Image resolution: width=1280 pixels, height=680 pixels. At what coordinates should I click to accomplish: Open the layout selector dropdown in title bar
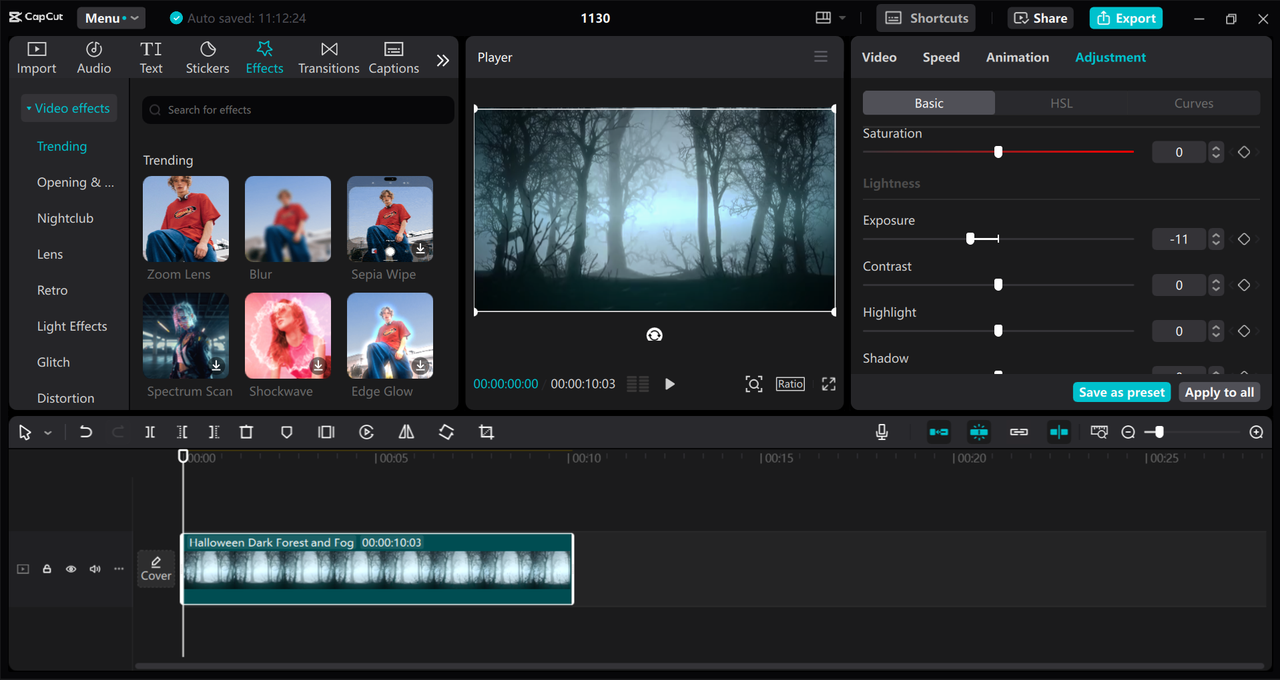(x=830, y=18)
